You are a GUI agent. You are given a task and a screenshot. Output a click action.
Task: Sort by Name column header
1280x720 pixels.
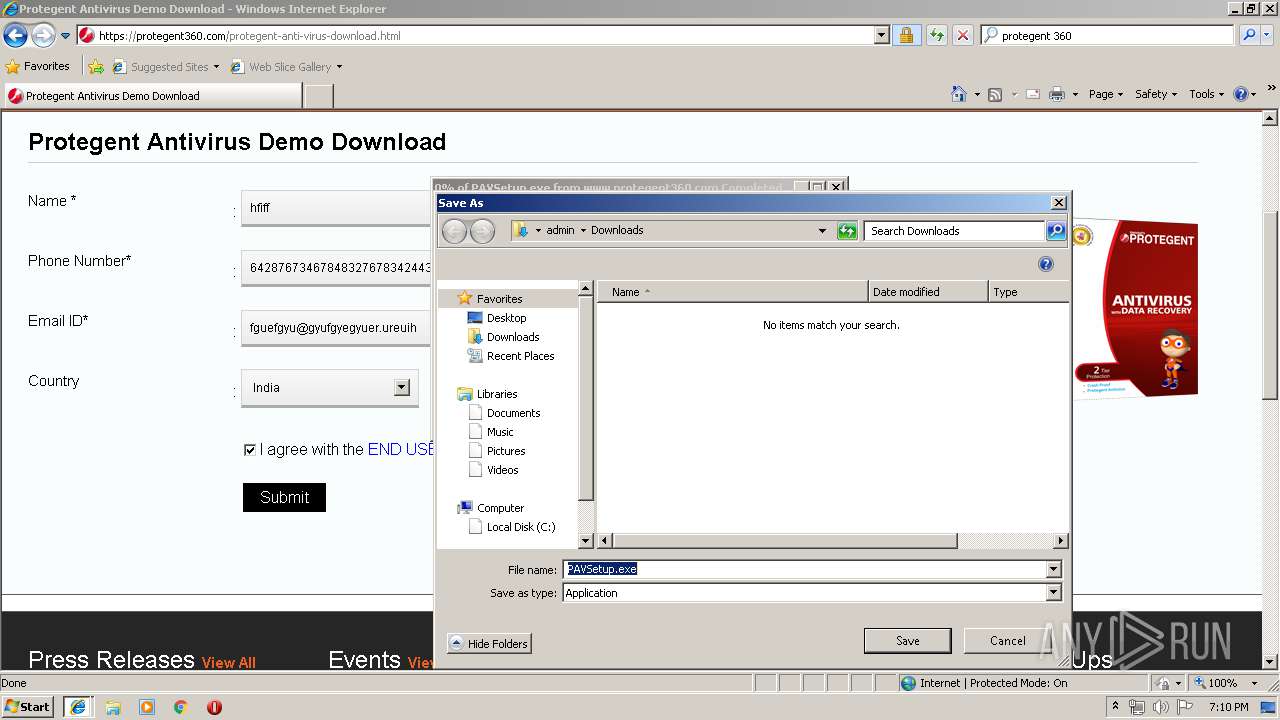[x=732, y=292]
